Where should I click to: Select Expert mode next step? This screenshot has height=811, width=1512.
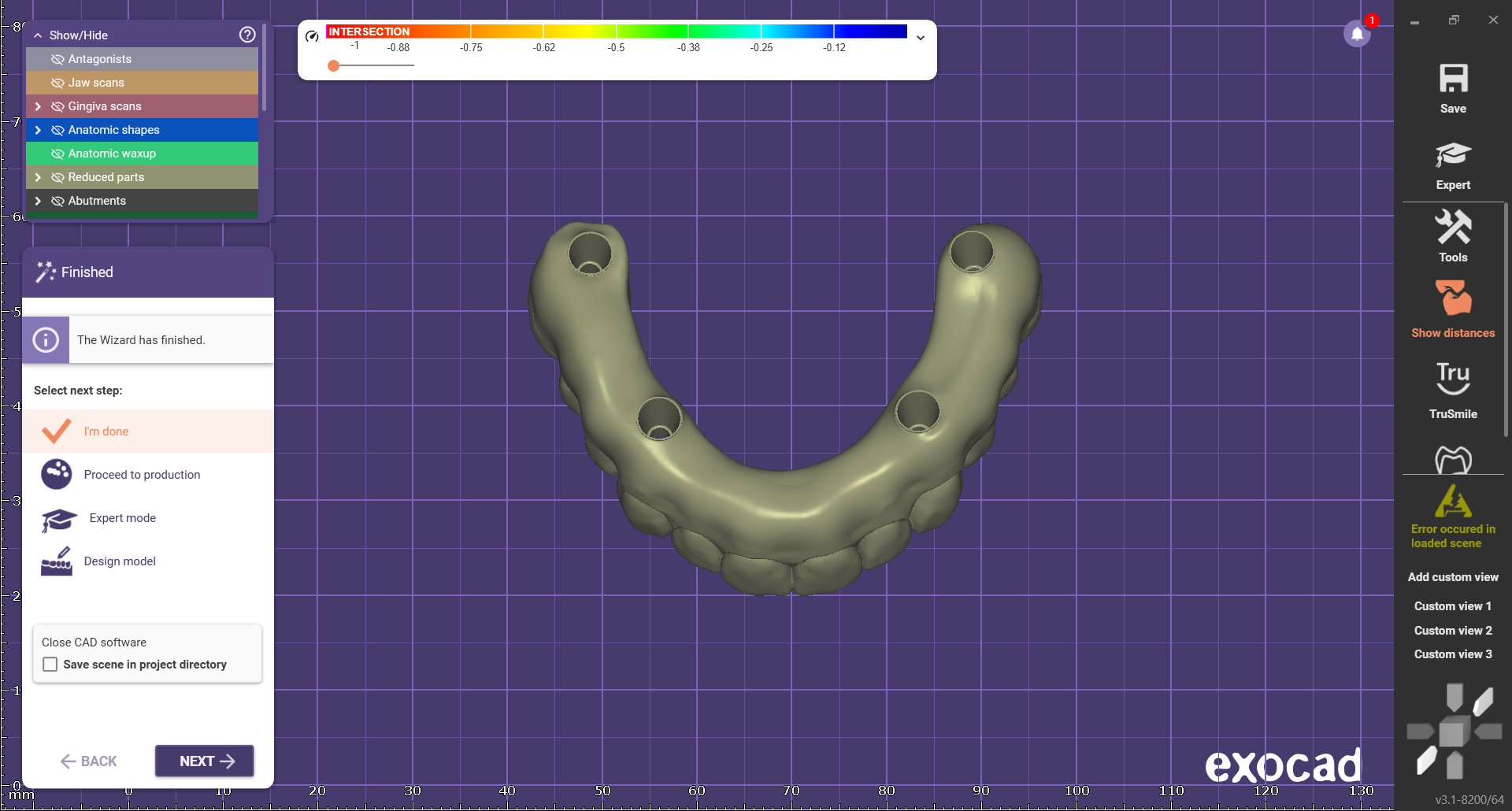coord(148,517)
